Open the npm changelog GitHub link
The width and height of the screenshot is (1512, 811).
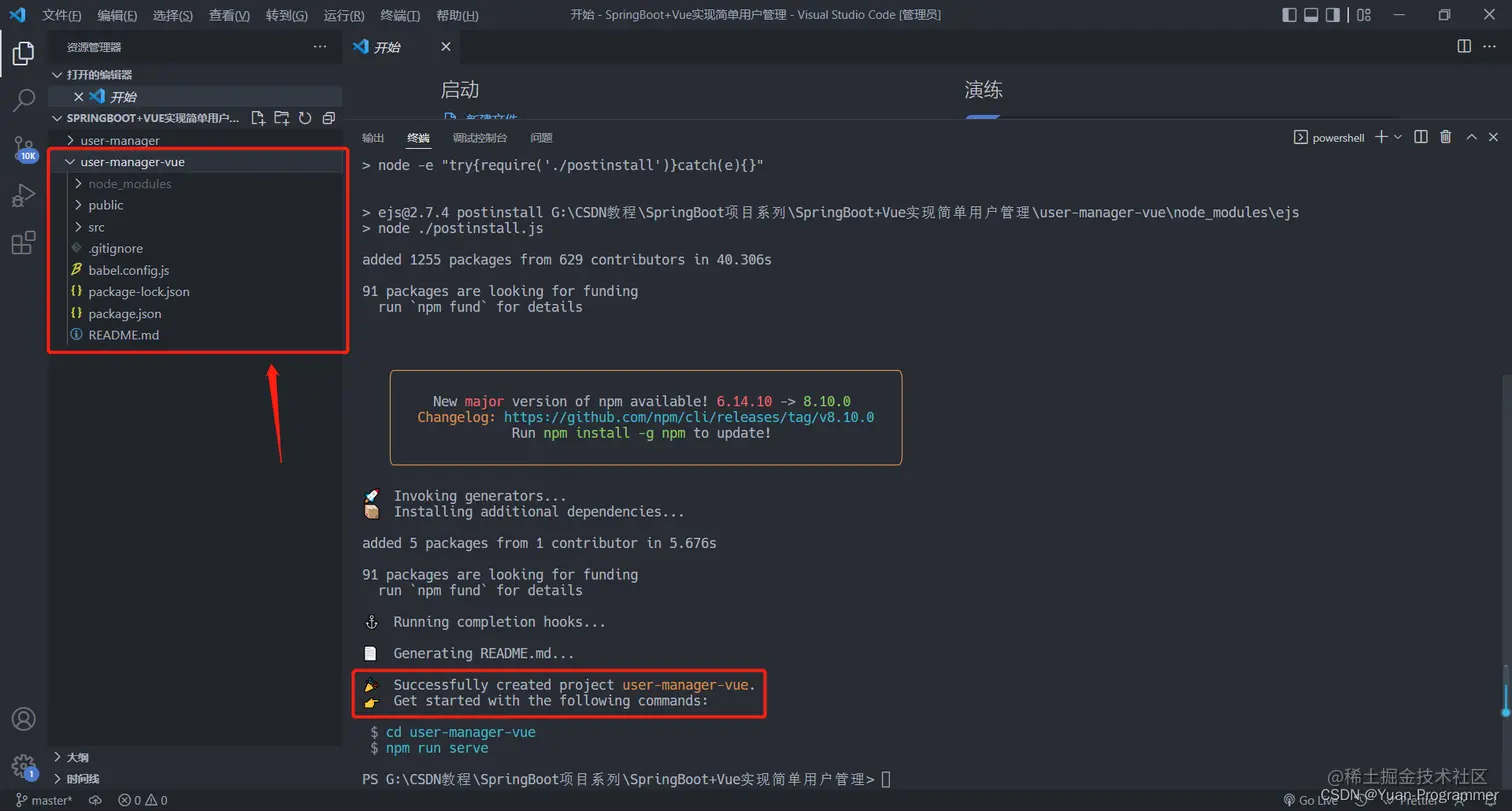689,417
